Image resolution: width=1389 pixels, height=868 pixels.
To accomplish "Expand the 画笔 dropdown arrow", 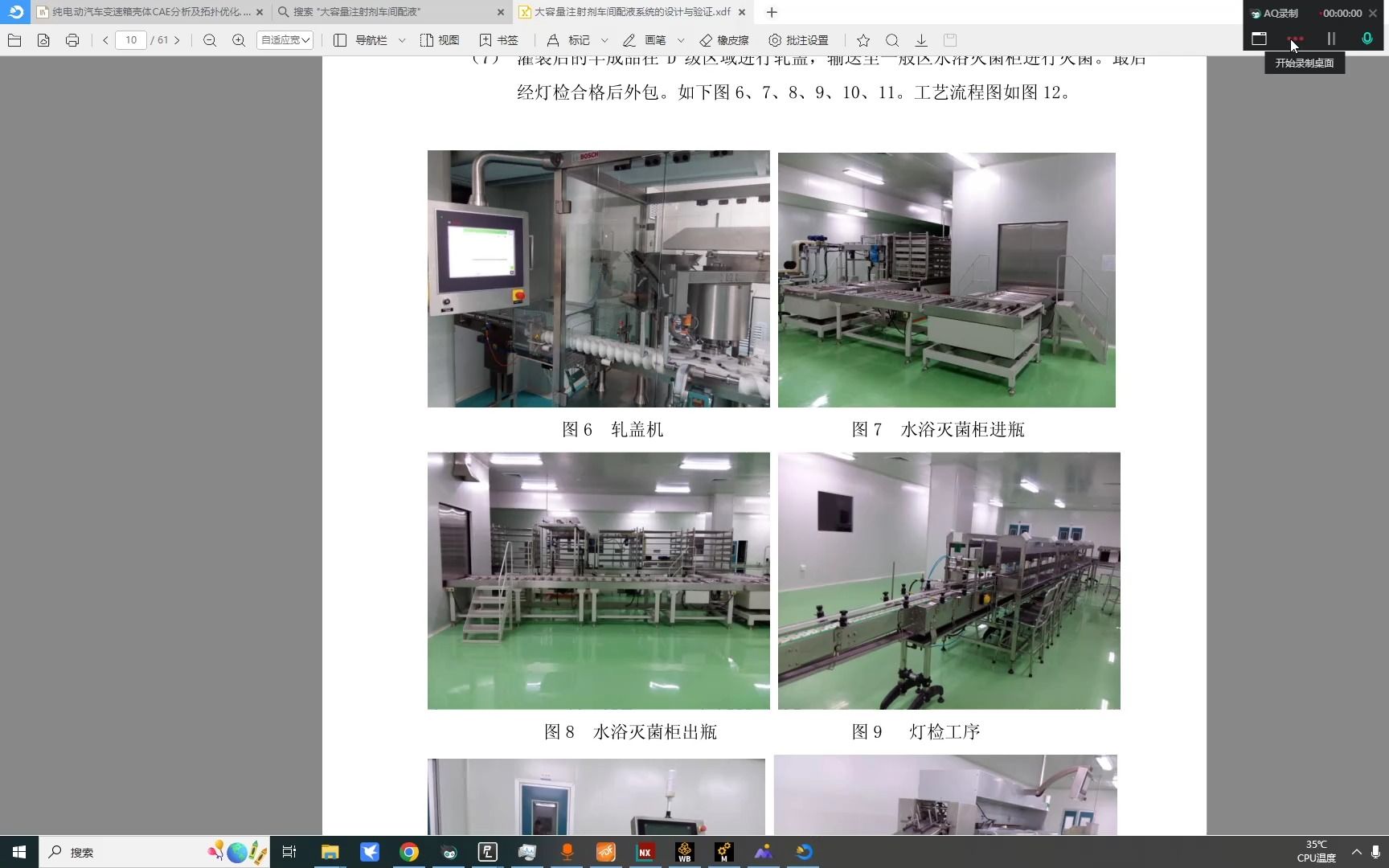I will coord(681,40).
